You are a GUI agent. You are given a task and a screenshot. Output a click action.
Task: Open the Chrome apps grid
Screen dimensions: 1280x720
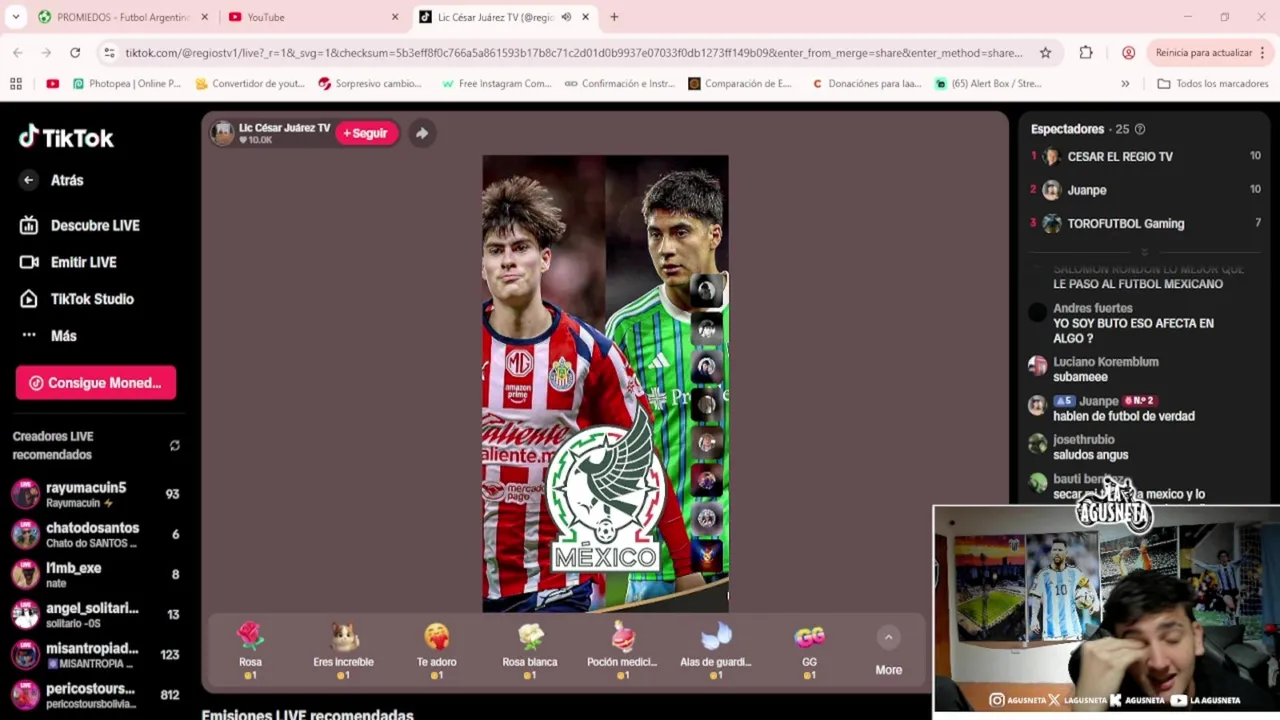coord(16,84)
